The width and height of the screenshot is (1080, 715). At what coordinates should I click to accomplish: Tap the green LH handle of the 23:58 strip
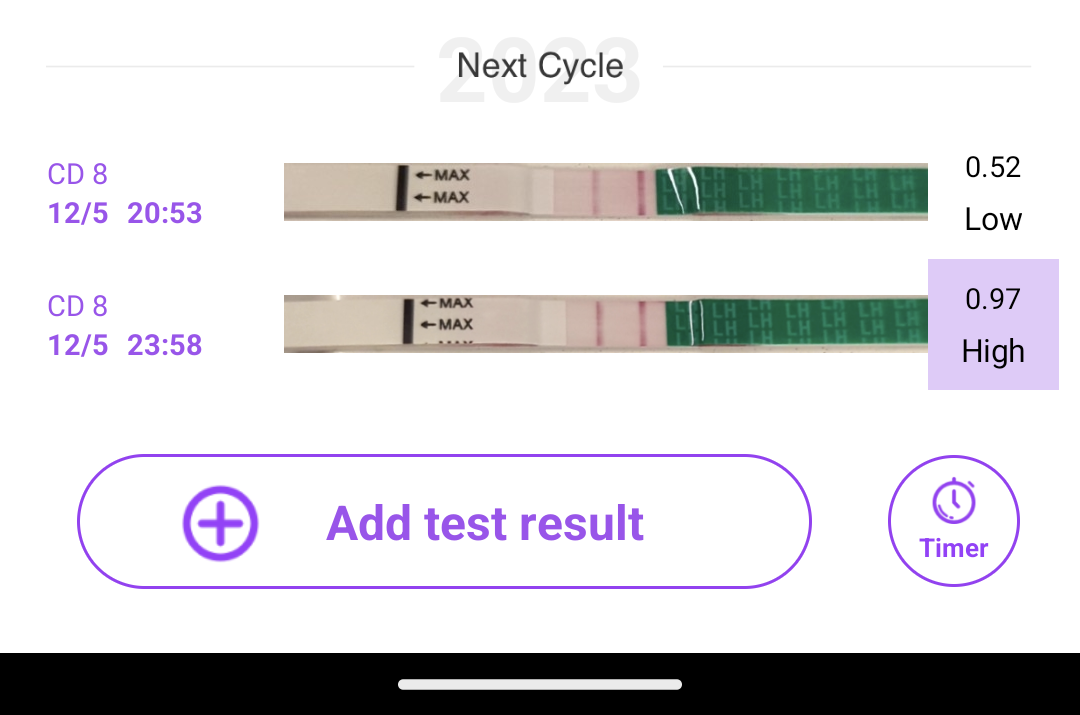click(800, 322)
